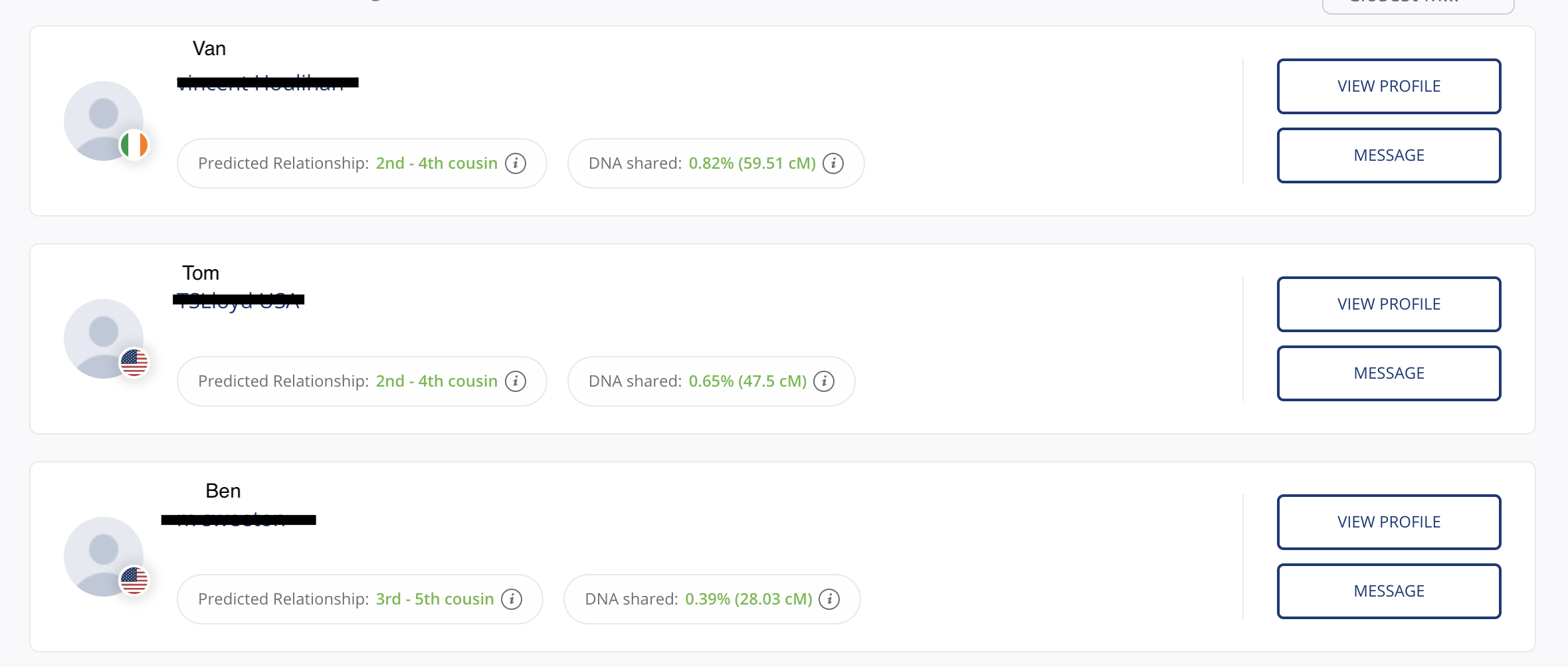This screenshot has width=1568, height=667.
Task: Open info icon for Tom's predicted relationship
Action: point(516,381)
